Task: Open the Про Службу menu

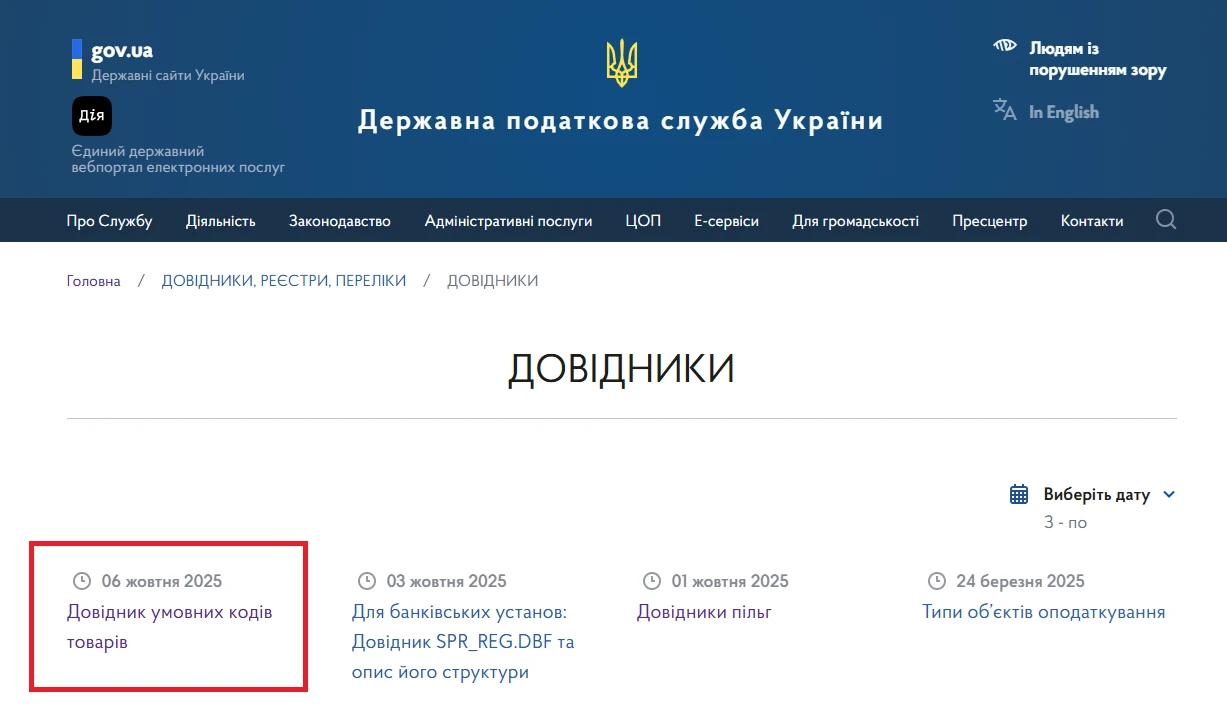Action: 109,221
